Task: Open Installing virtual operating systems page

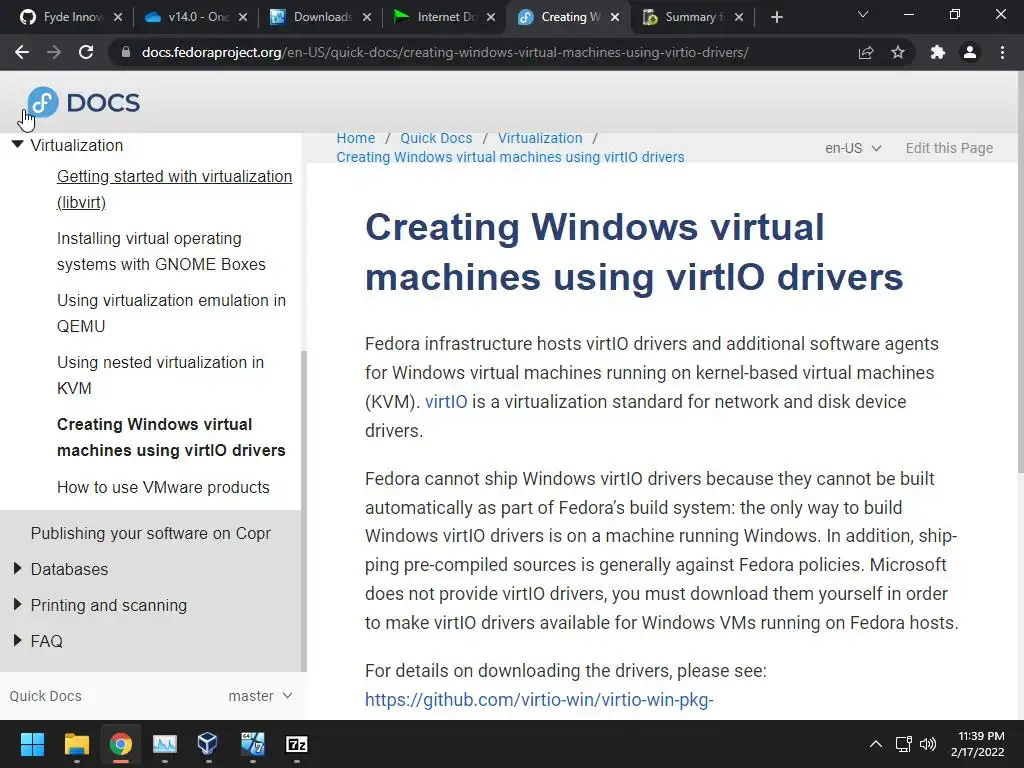Action: 161,251
